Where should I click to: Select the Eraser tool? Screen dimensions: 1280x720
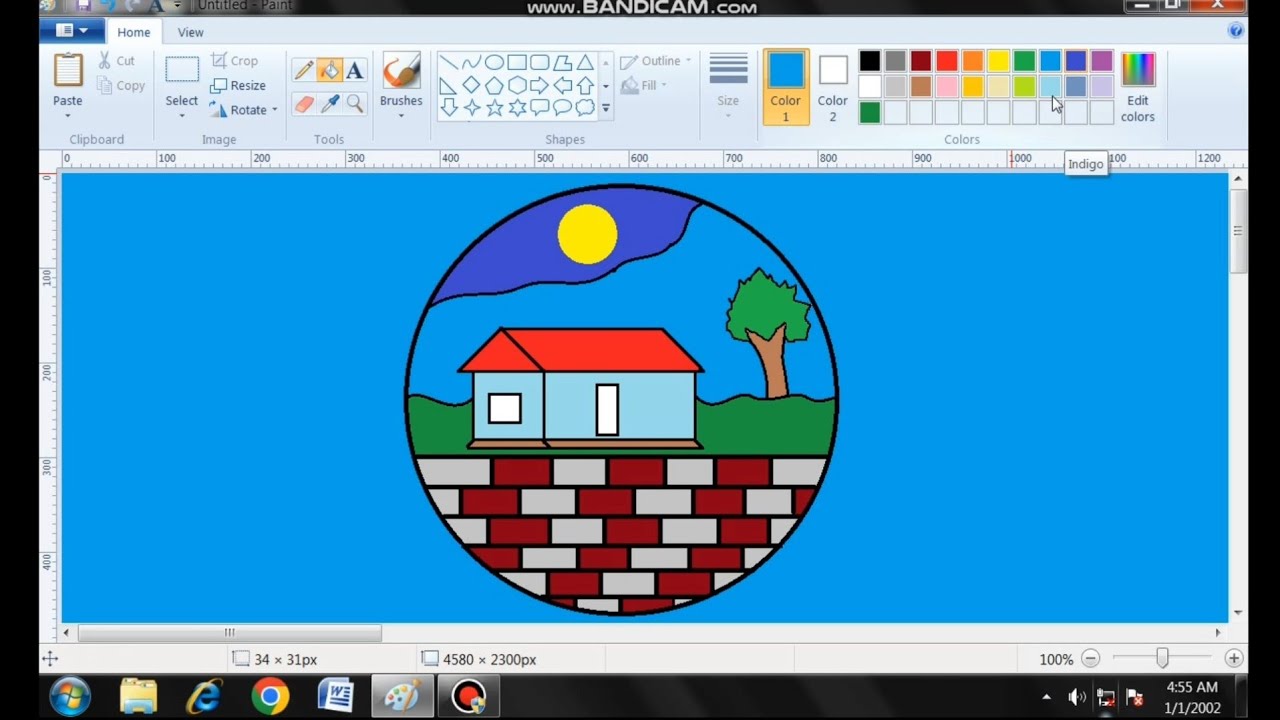pos(304,103)
